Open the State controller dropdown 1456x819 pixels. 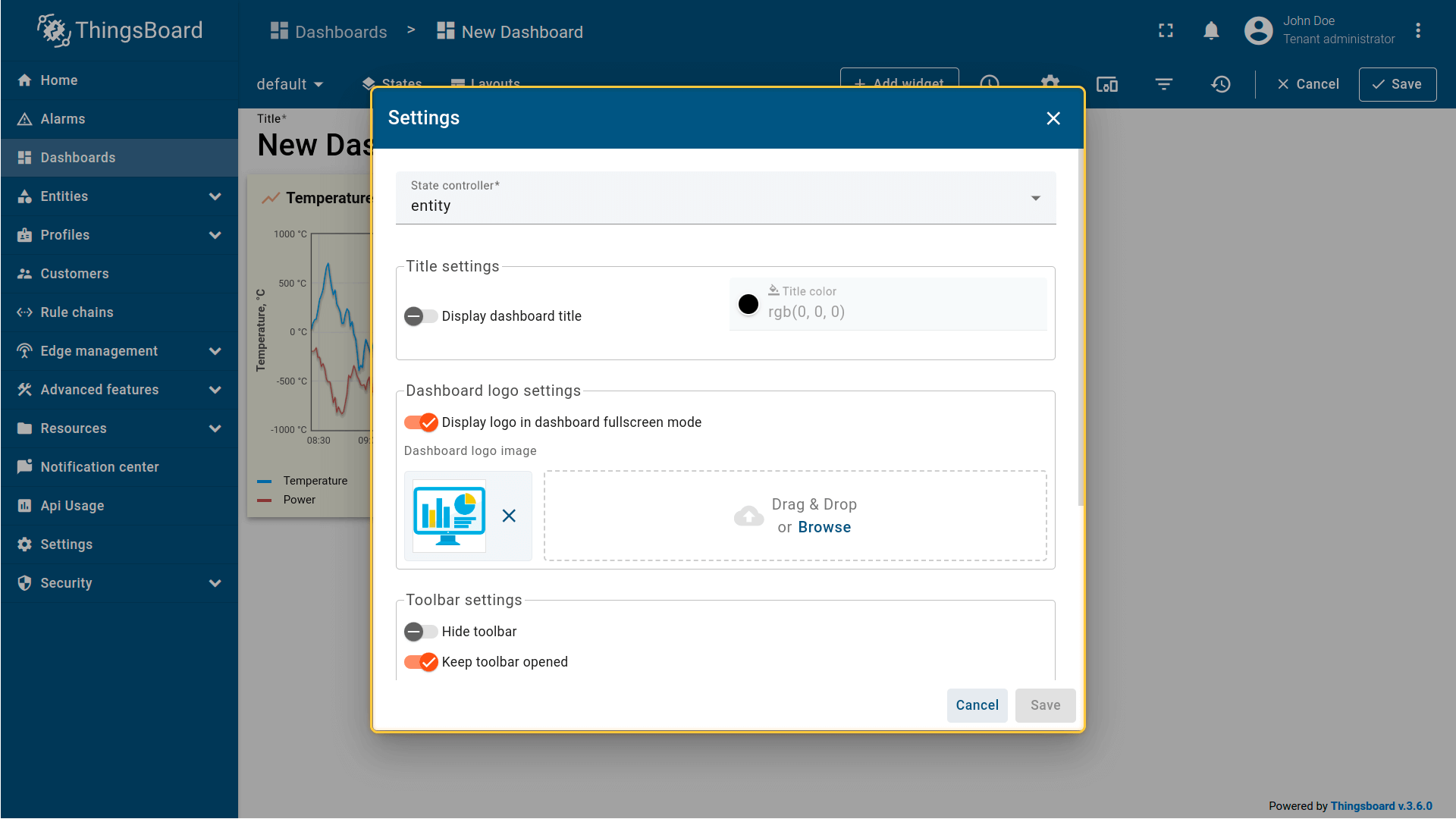pos(725,198)
